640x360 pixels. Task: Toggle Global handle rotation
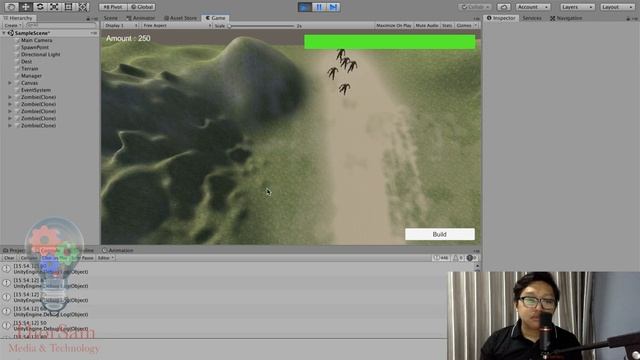[142, 7]
